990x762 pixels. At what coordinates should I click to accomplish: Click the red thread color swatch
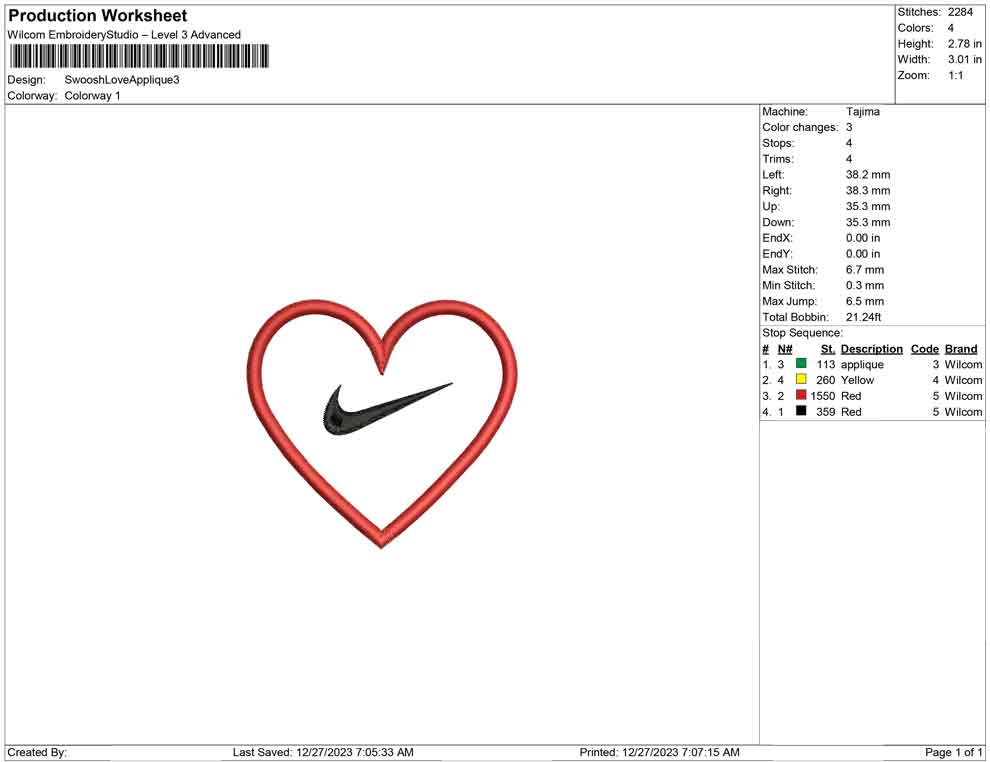(801, 395)
